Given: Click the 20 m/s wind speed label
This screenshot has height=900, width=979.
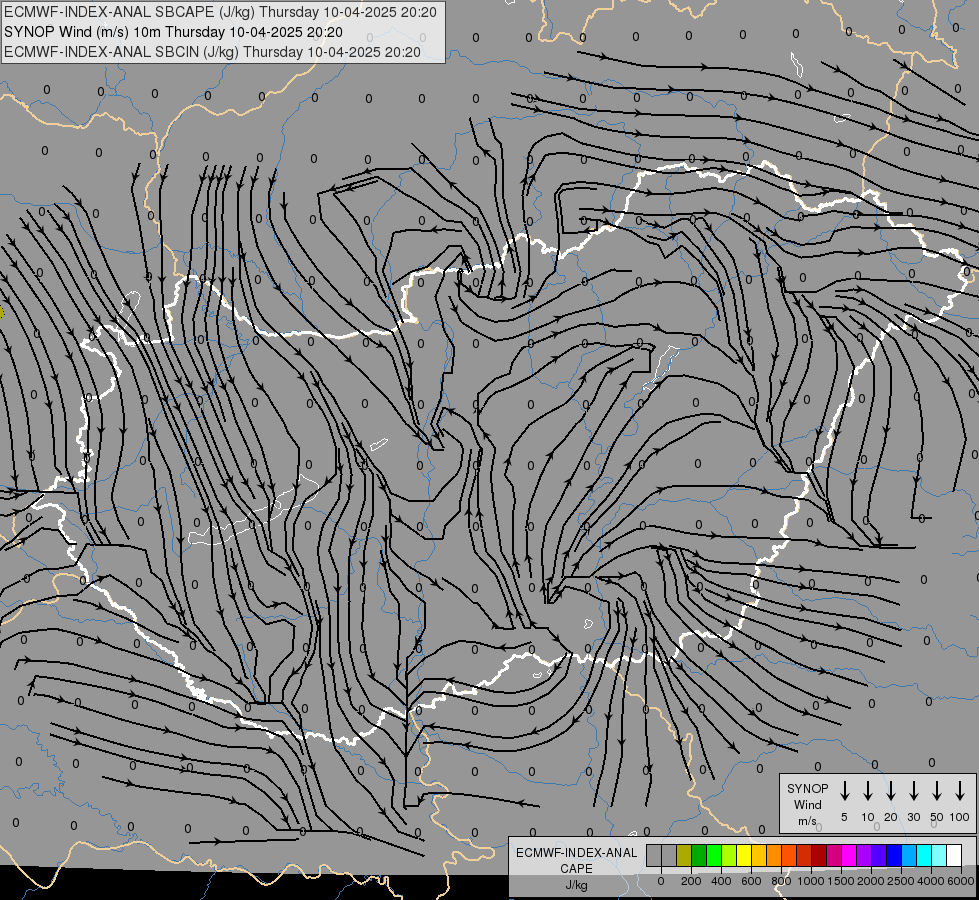Looking at the screenshot, I should [x=891, y=817].
